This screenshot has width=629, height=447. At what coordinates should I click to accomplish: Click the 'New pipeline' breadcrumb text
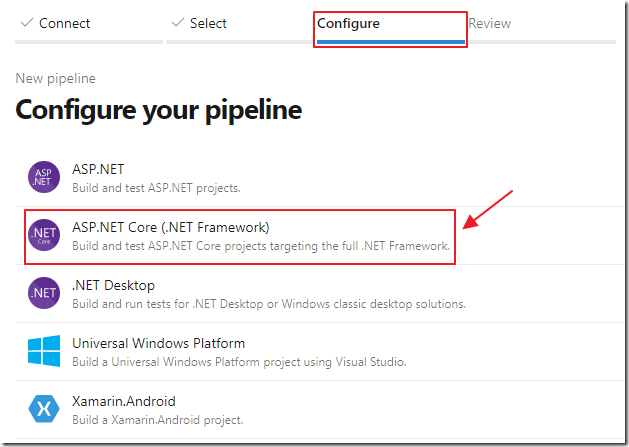coord(55,78)
